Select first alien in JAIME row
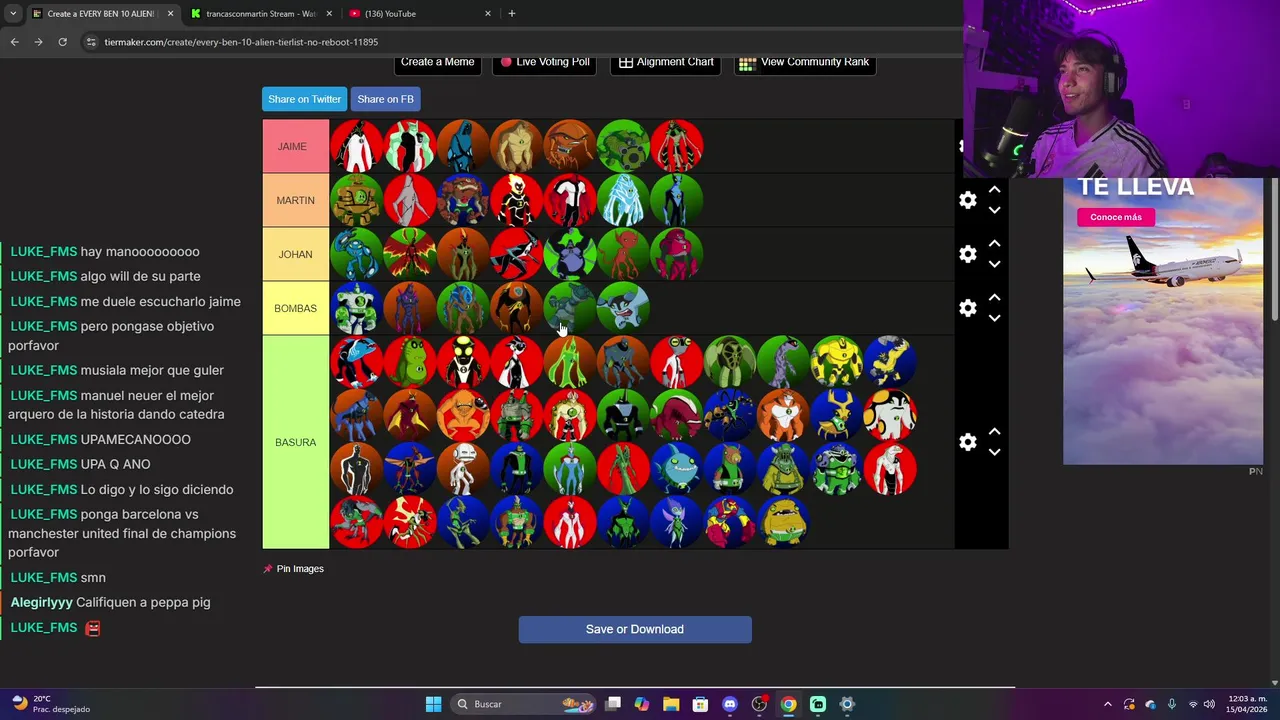The image size is (1280, 720). click(357, 146)
